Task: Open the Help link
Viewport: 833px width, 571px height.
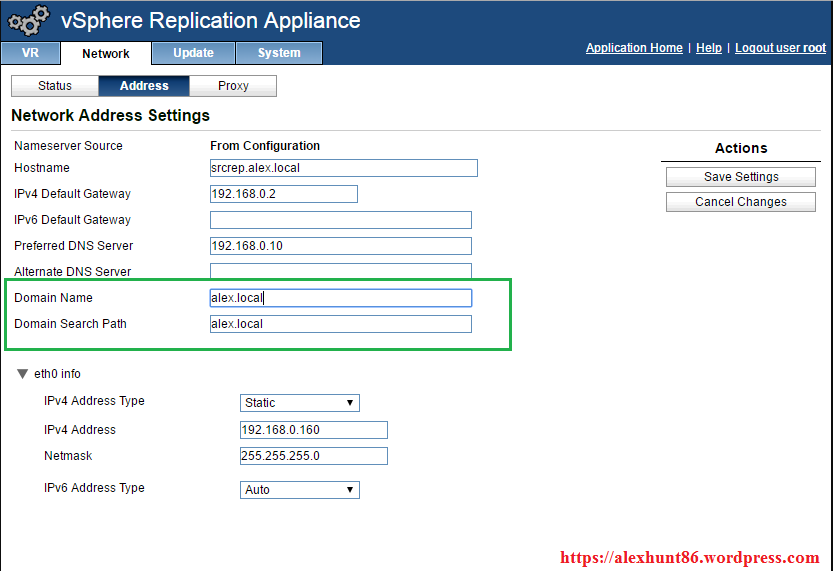Action: coord(709,48)
